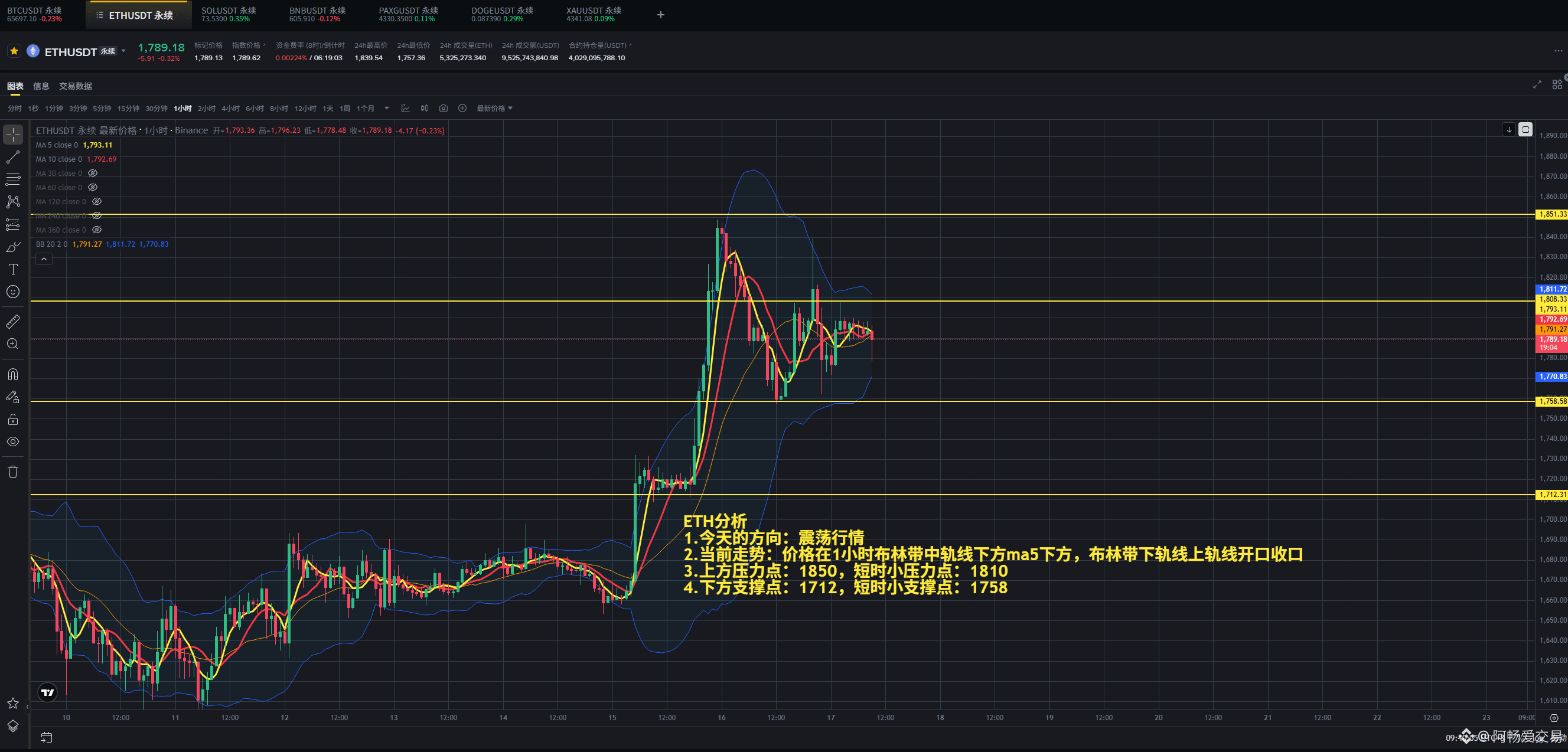Click the three-dot more menu at top right
The width and height of the screenshot is (1568, 752).
coord(1559,51)
